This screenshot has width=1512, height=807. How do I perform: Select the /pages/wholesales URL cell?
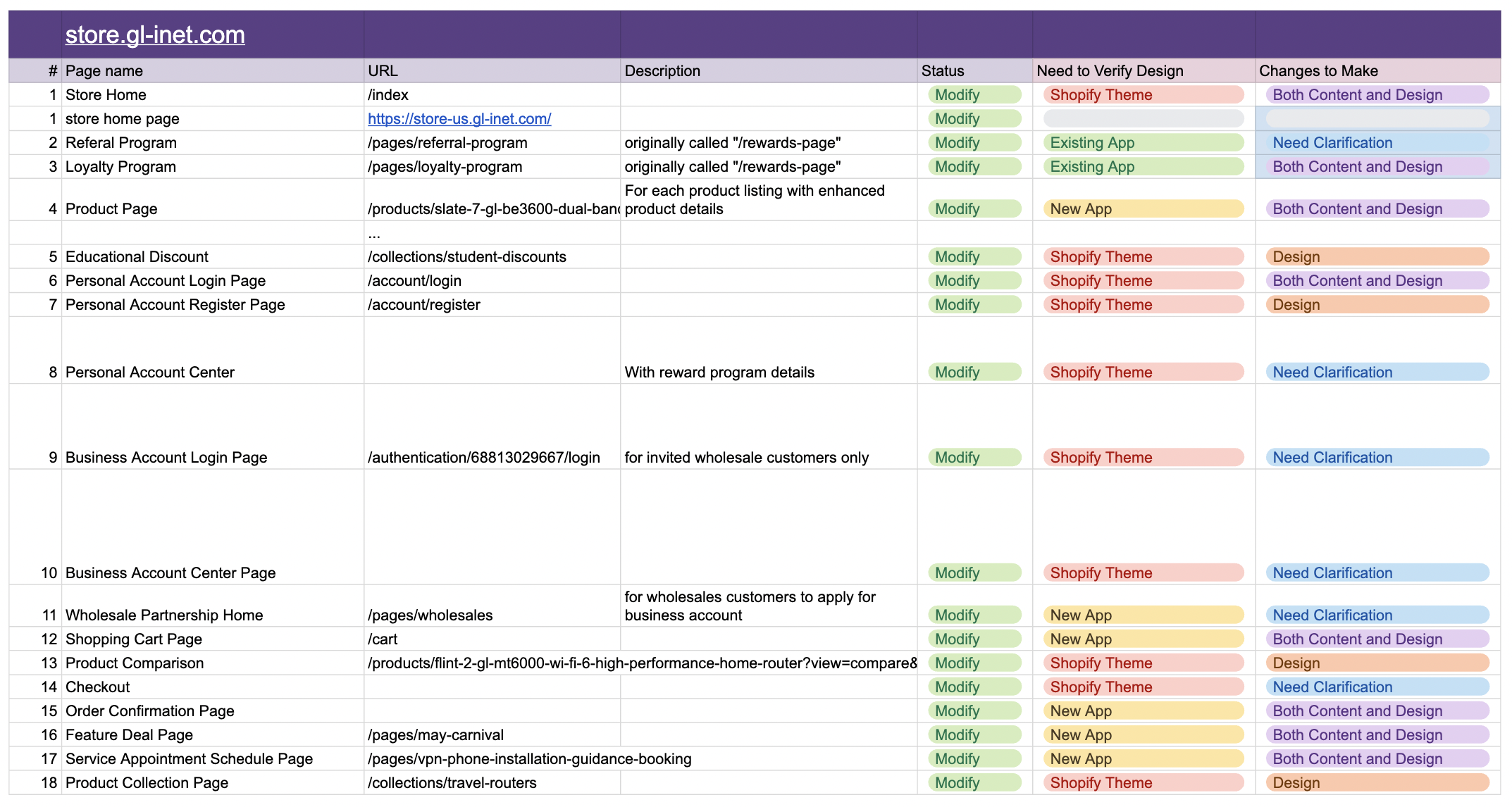[492, 606]
